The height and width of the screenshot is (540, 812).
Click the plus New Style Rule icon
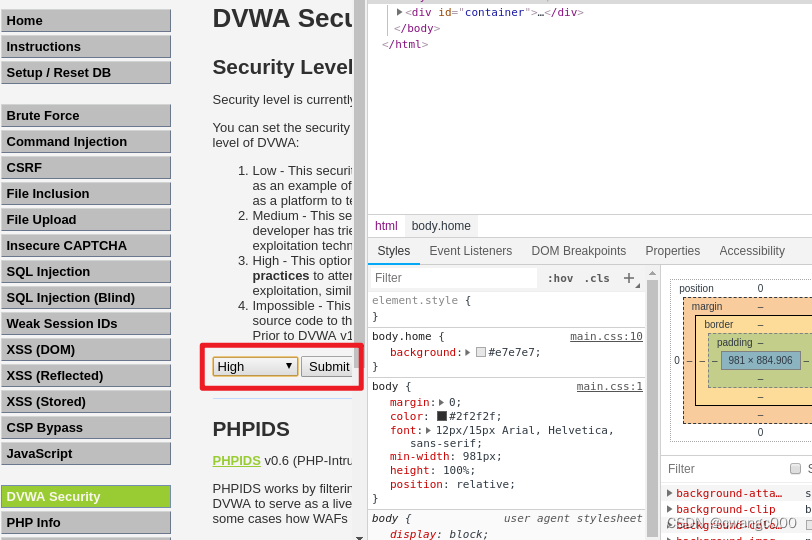pos(629,278)
